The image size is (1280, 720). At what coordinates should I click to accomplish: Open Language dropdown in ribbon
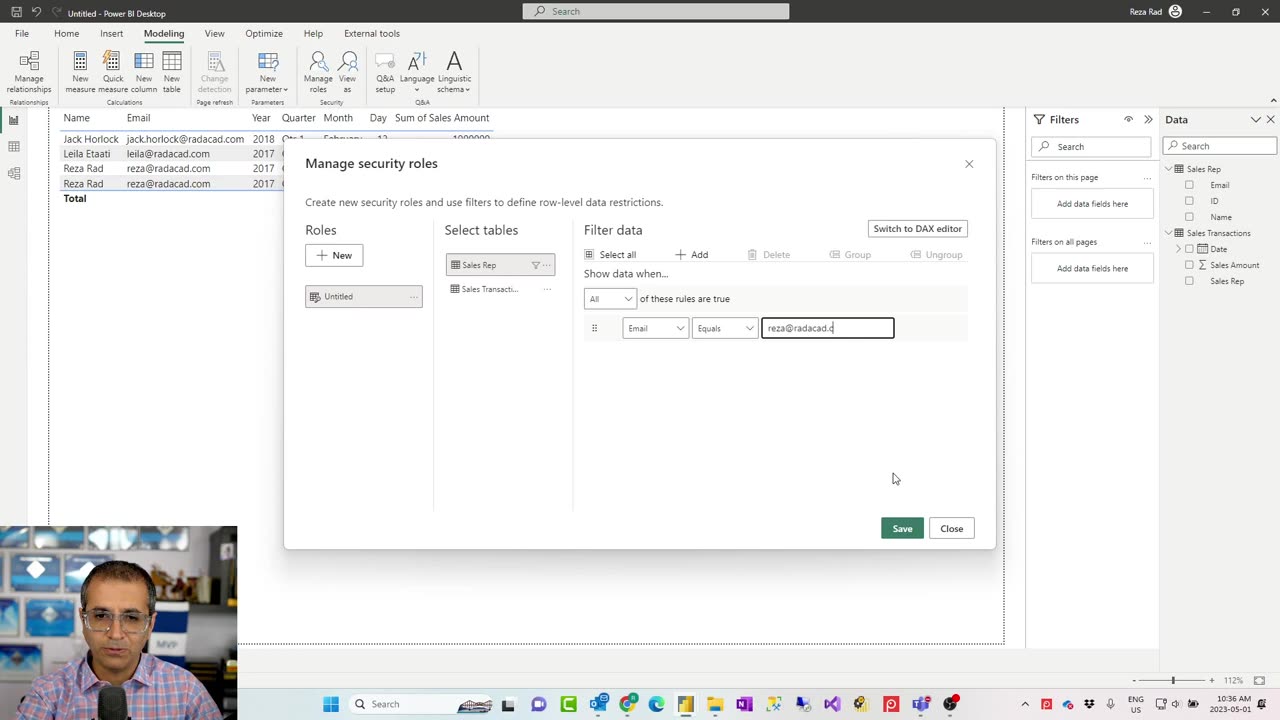pos(417,72)
